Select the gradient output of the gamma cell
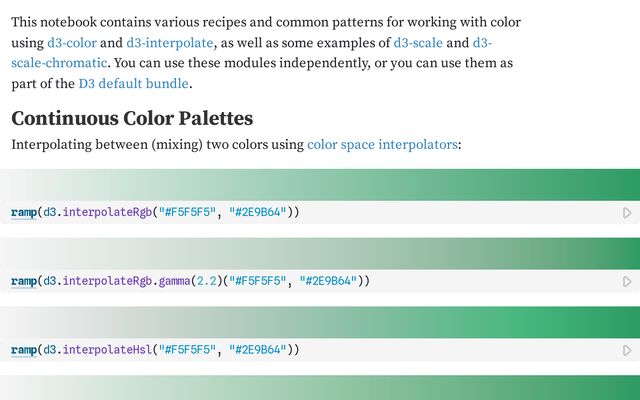Image resolution: width=640 pixels, height=400 pixels. 320,252
